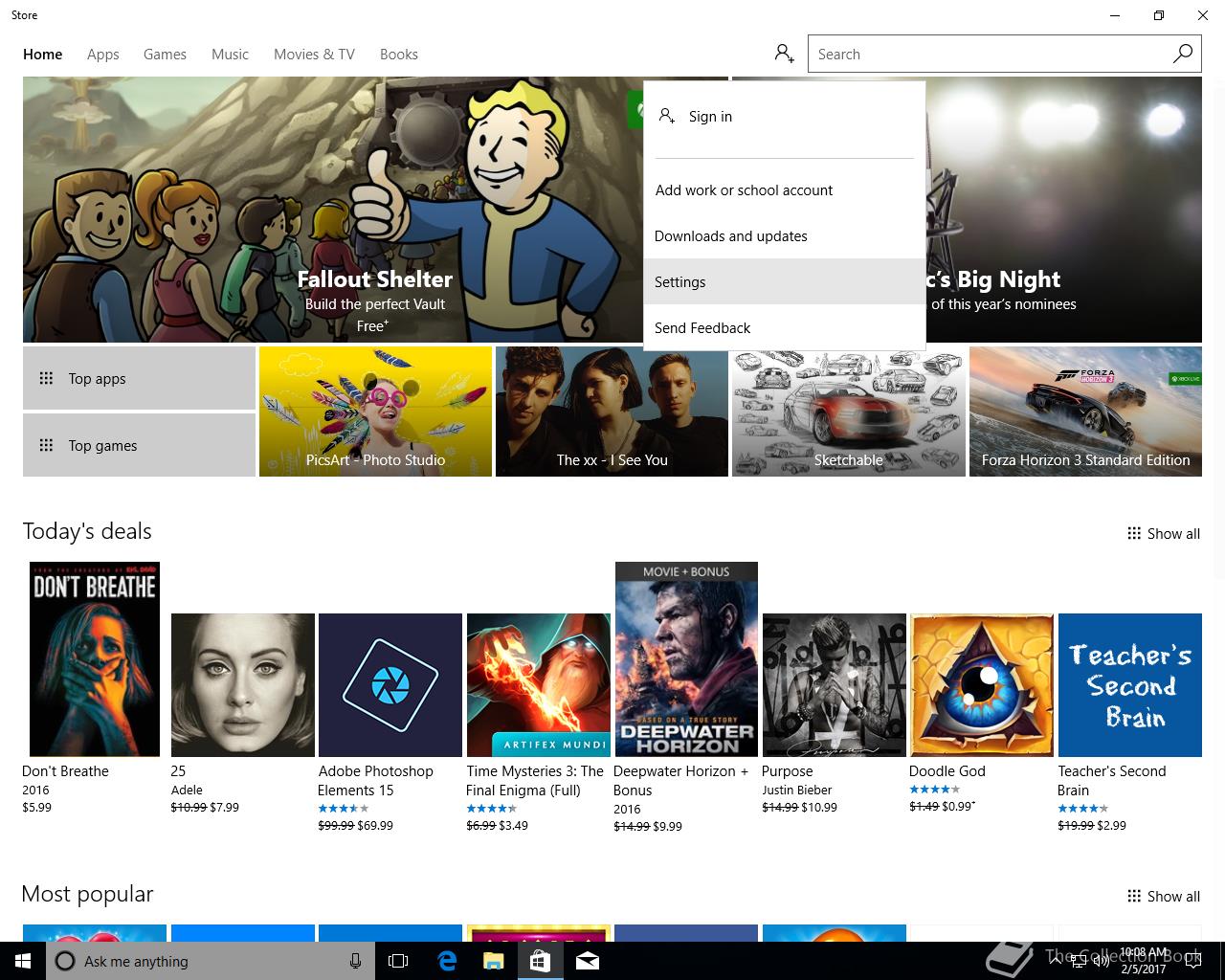Click the magnifier search icon

click(x=1183, y=54)
